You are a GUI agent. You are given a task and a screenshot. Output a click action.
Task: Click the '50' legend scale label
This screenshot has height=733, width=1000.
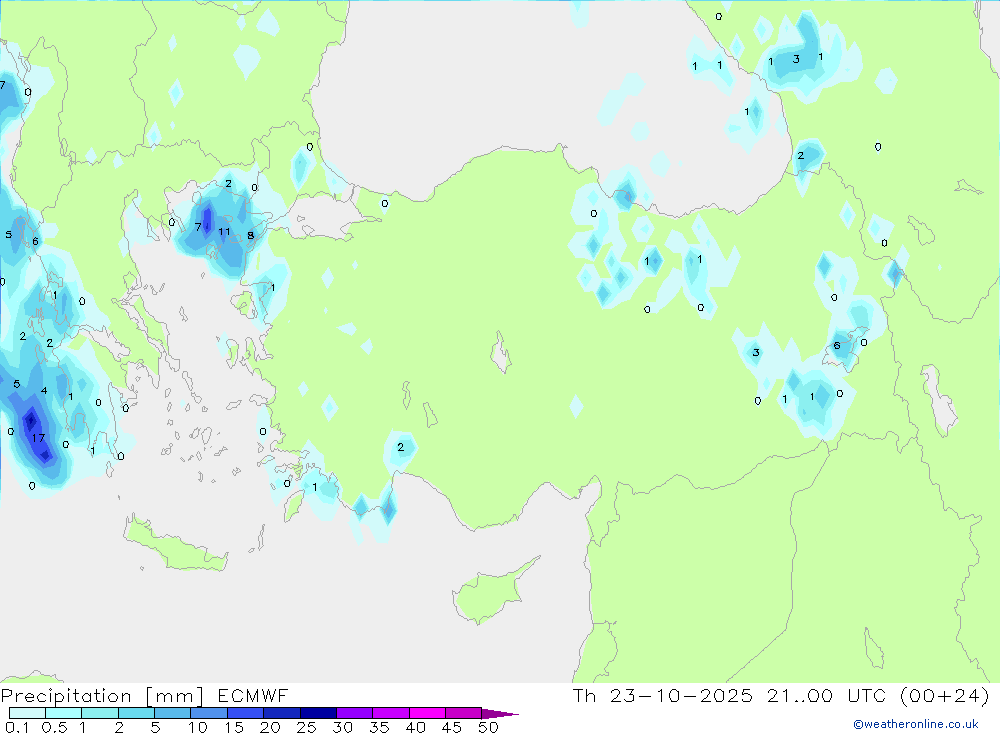489,727
